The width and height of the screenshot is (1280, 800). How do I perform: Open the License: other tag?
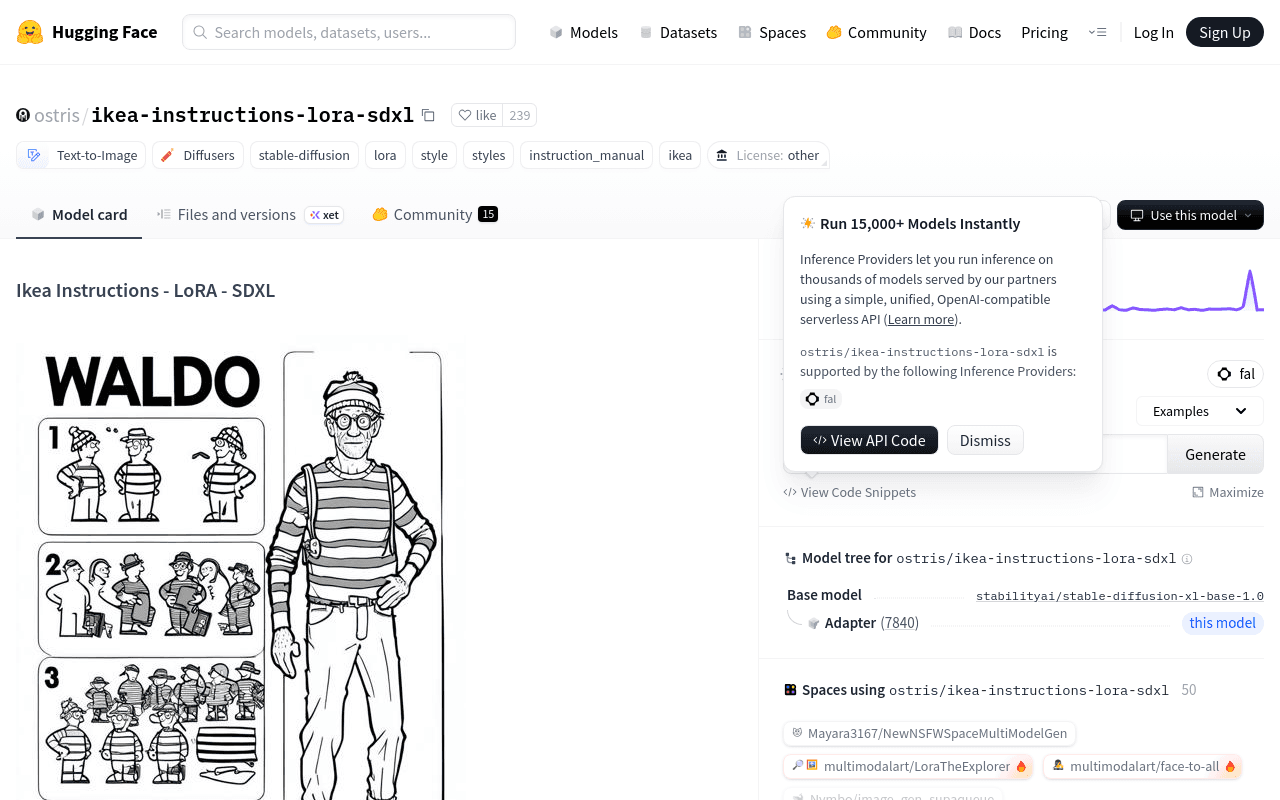768,155
